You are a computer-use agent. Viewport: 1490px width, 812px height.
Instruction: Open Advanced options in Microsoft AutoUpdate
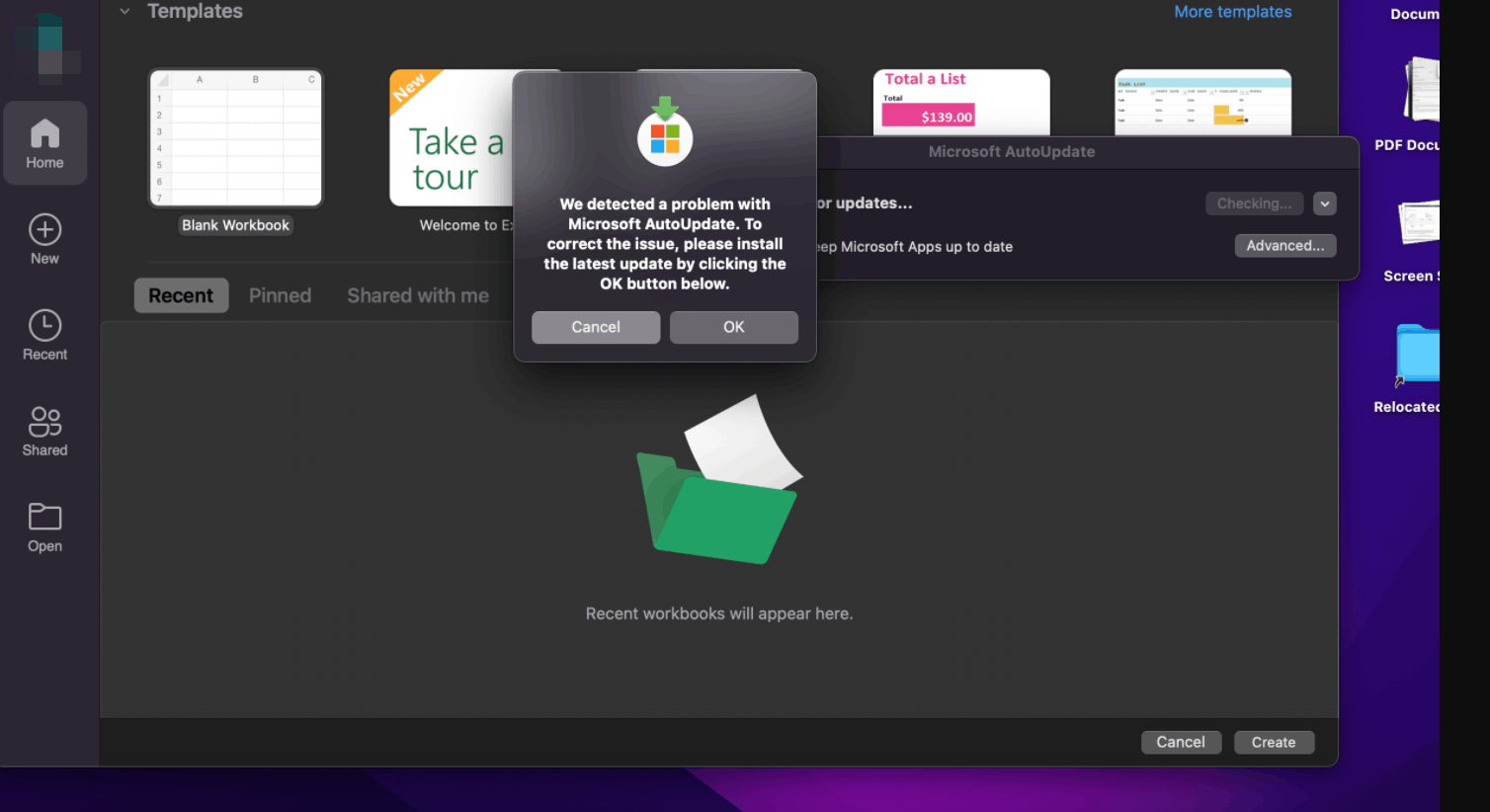1285,246
